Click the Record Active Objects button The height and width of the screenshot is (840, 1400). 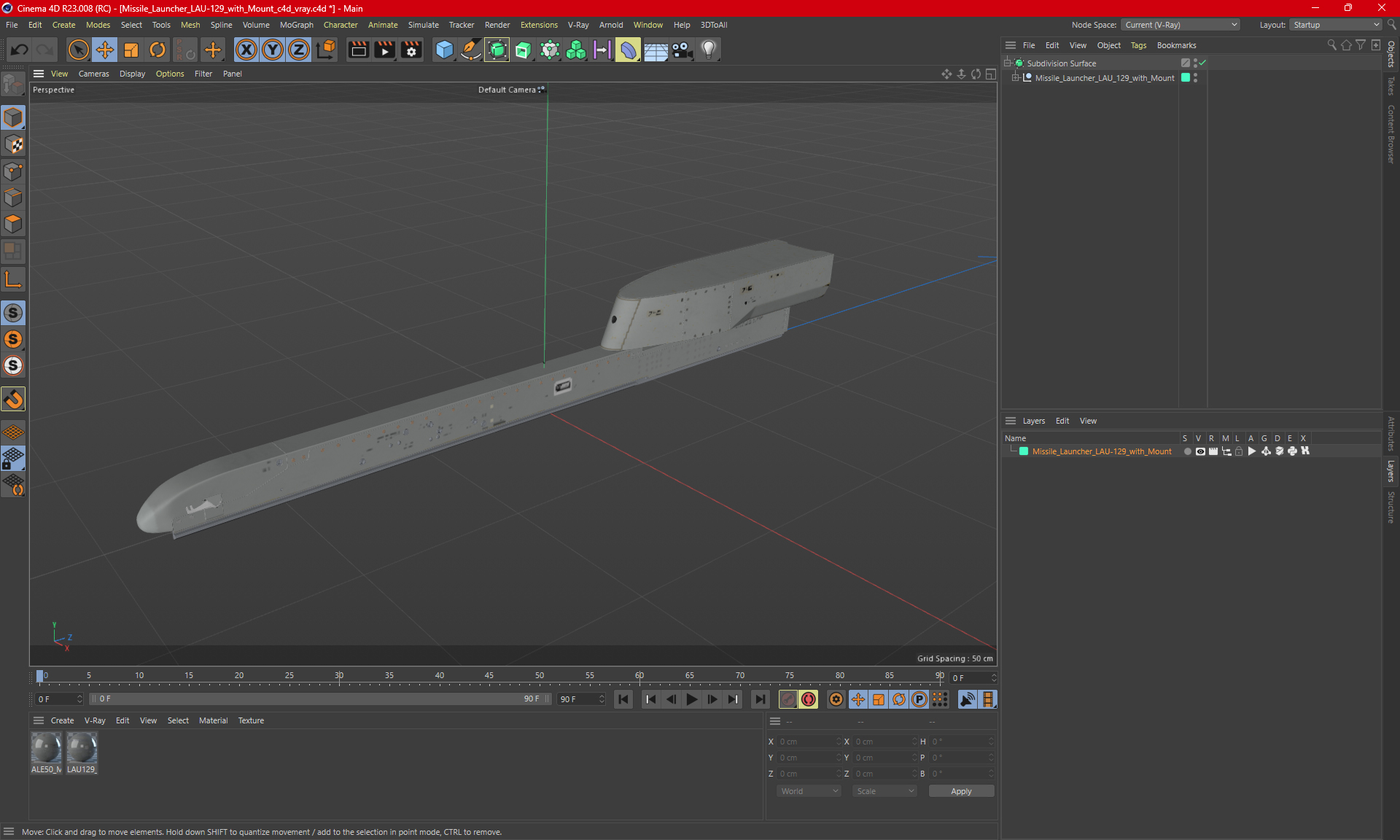(788, 699)
